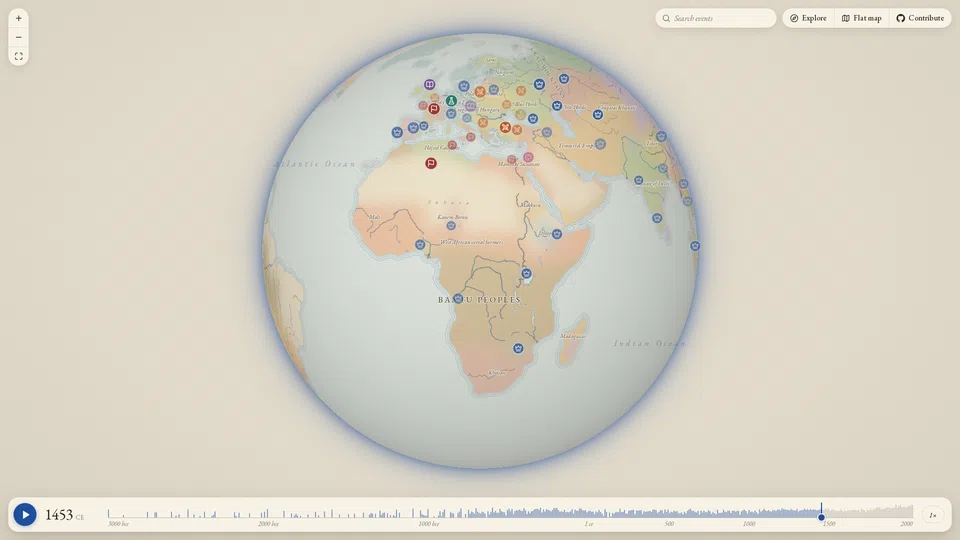Image resolution: width=960 pixels, height=540 pixels.
Task: Open the Contribute link
Action: click(x=920, y=18)
